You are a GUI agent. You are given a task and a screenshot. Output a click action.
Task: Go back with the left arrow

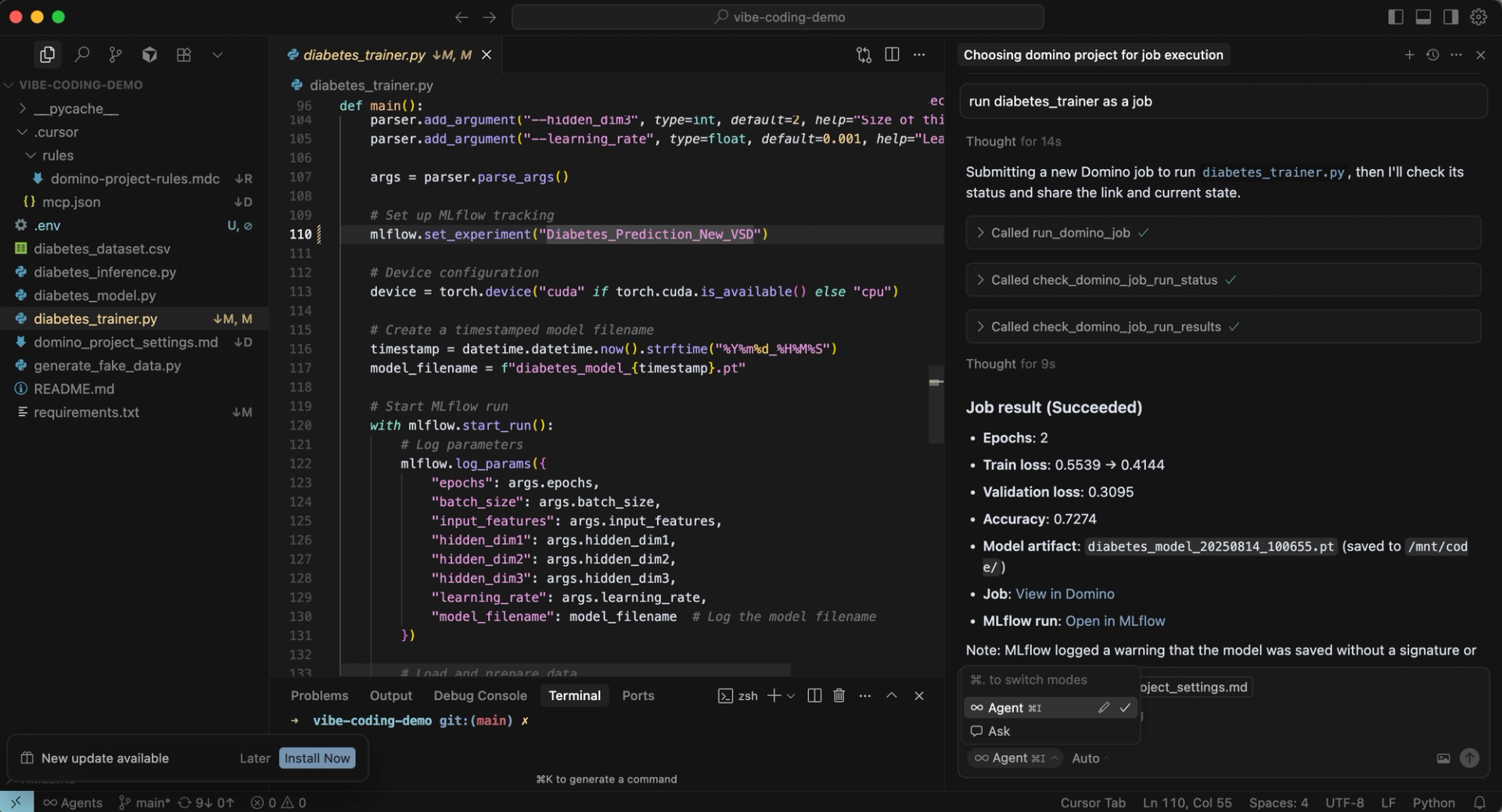[462, 17]
